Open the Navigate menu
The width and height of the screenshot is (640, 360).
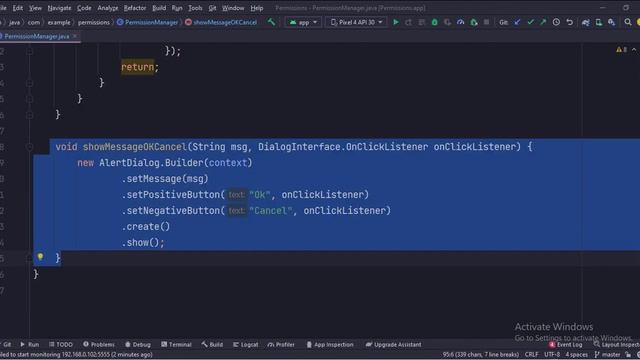pos(59,8)
